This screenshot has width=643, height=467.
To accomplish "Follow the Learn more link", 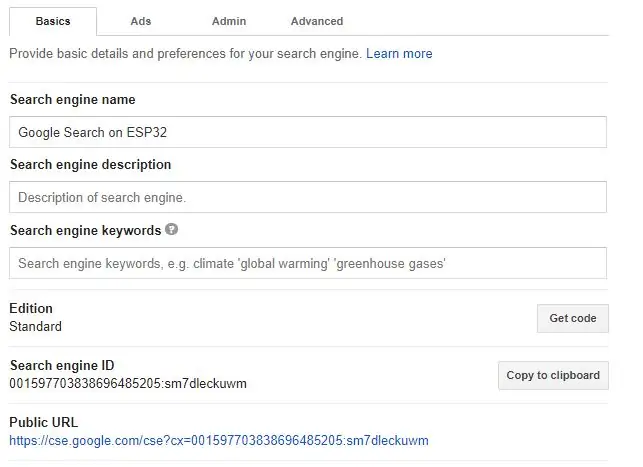I will [399, 54].
